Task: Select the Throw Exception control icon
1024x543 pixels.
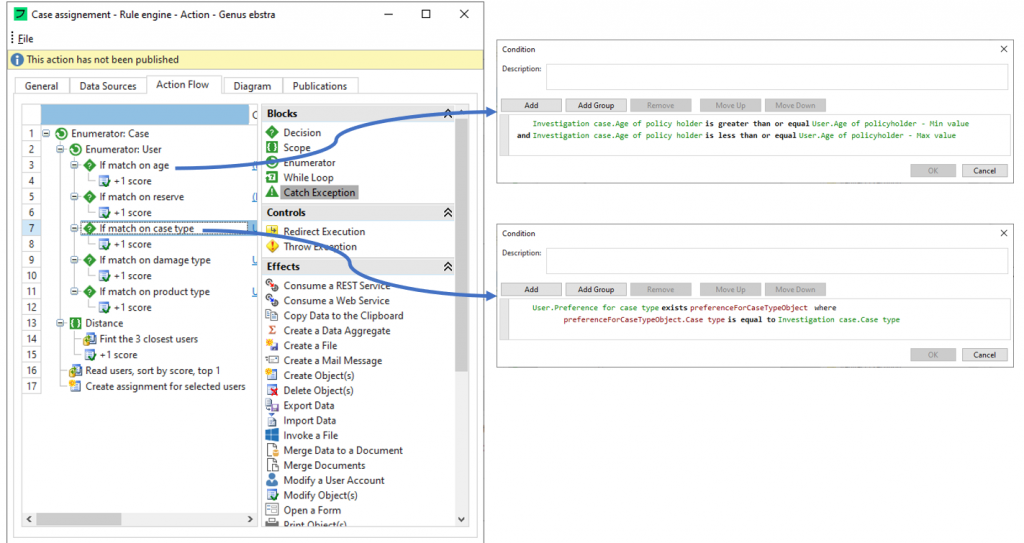Action: point(272,246)
